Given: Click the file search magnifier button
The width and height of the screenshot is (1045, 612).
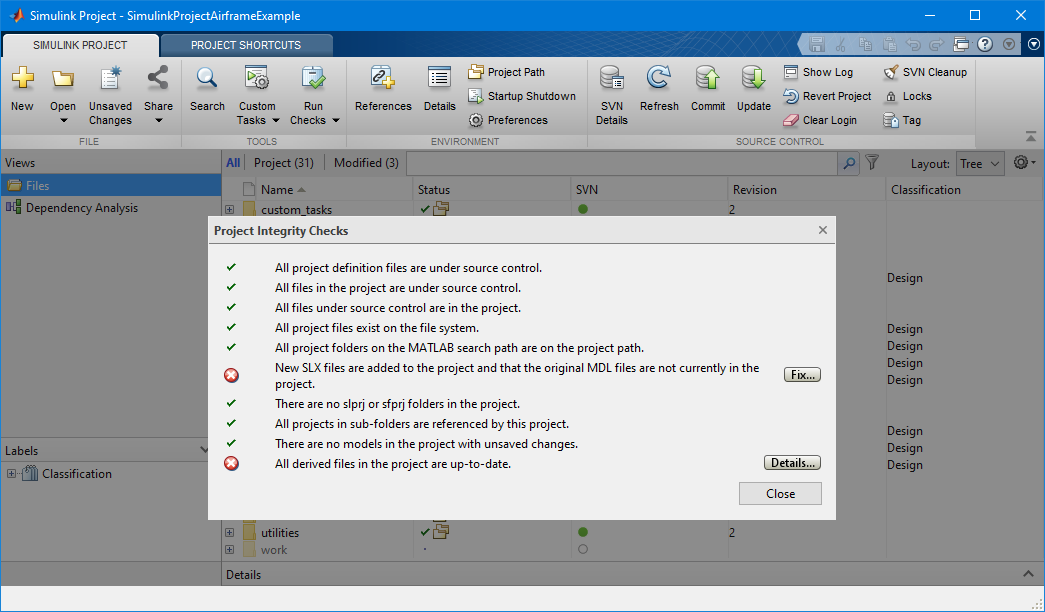Looking at the screenshot, I should [x=849, y=163].
